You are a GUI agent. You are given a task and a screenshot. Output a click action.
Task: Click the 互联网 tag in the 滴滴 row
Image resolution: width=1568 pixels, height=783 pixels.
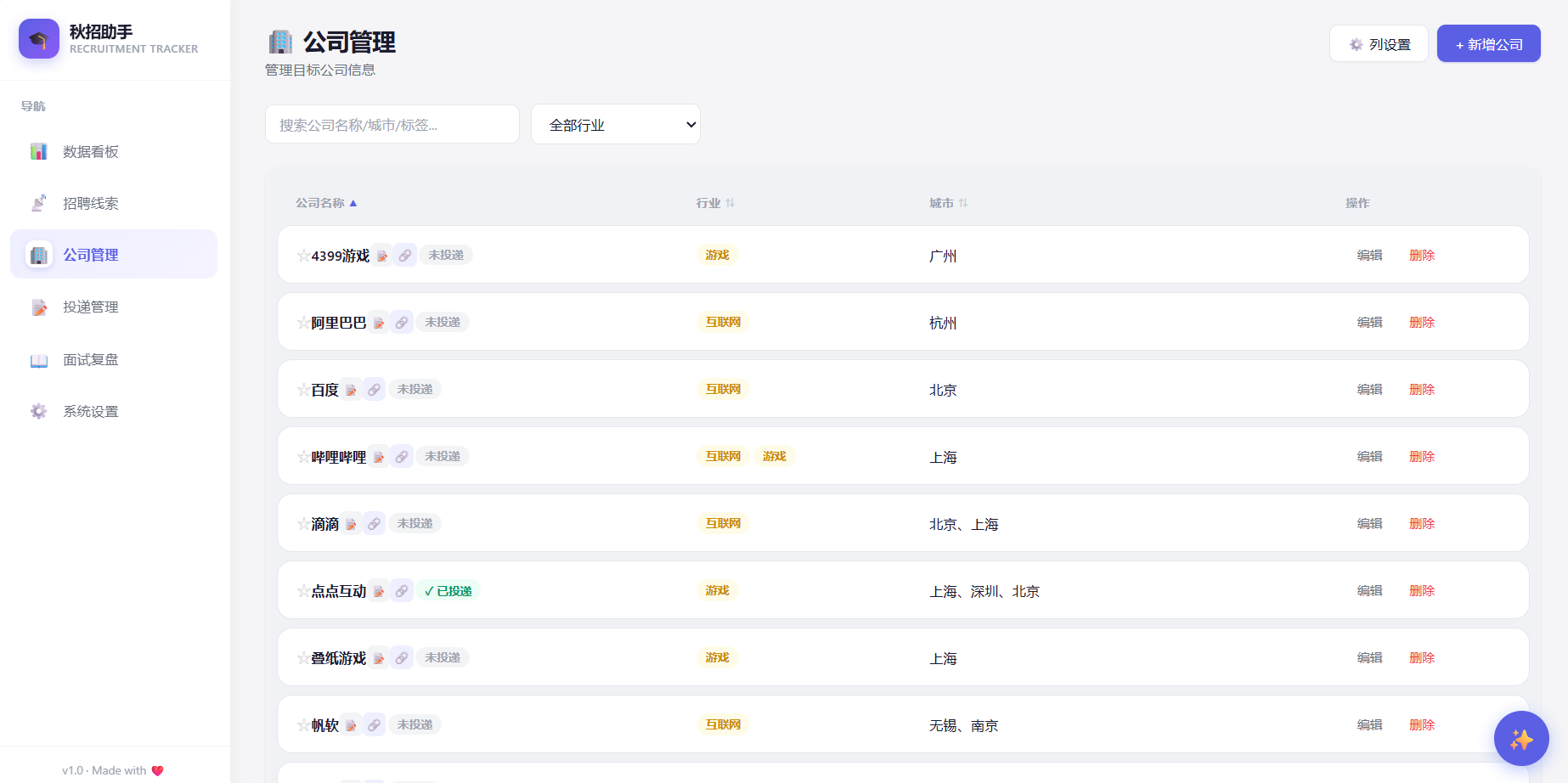tap(723, 523)
